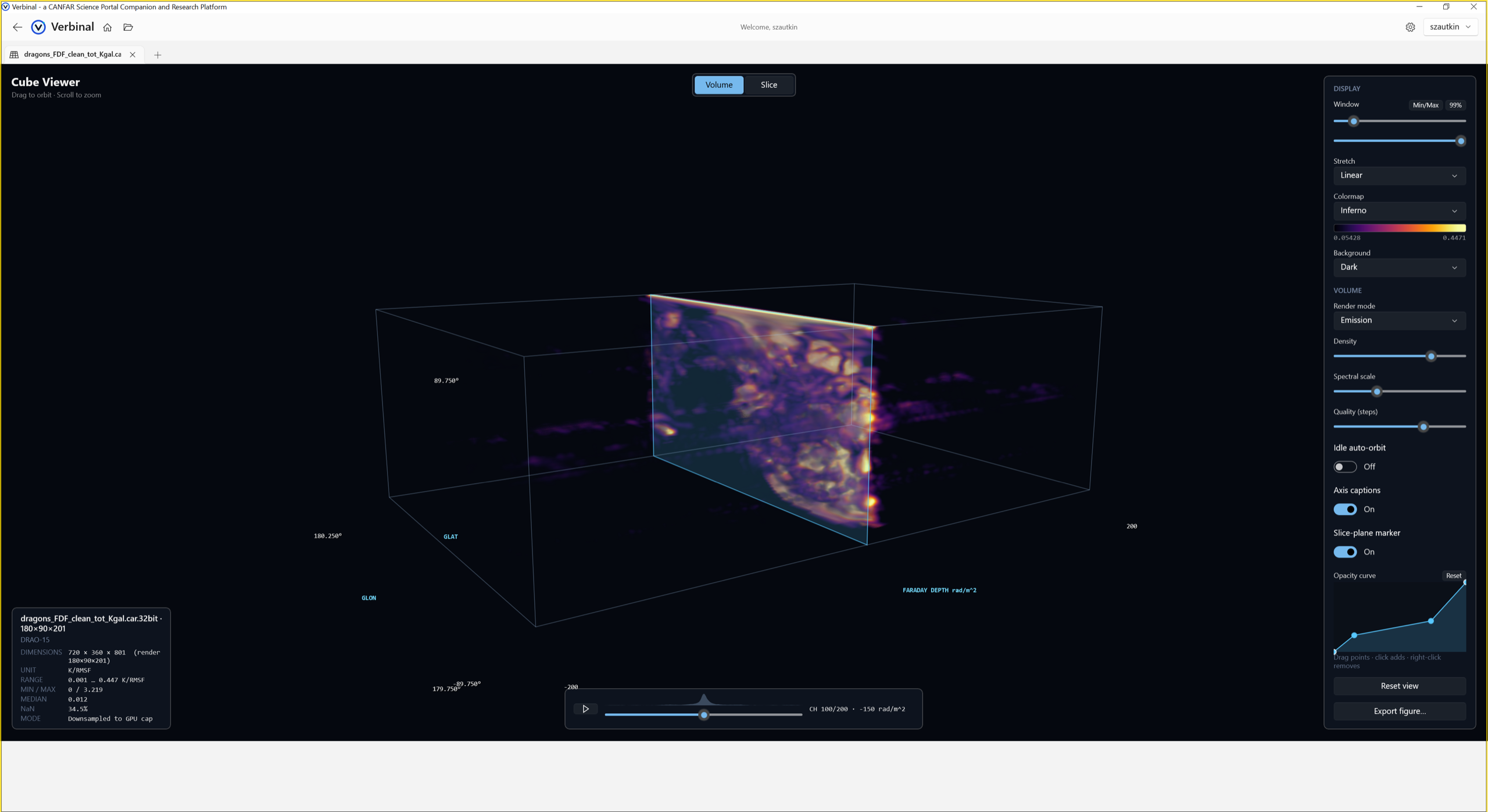This screenshot has width=1488, height=812.
Task: Click the Inferno colormap gradient bar
Action: pos(1399,228)
